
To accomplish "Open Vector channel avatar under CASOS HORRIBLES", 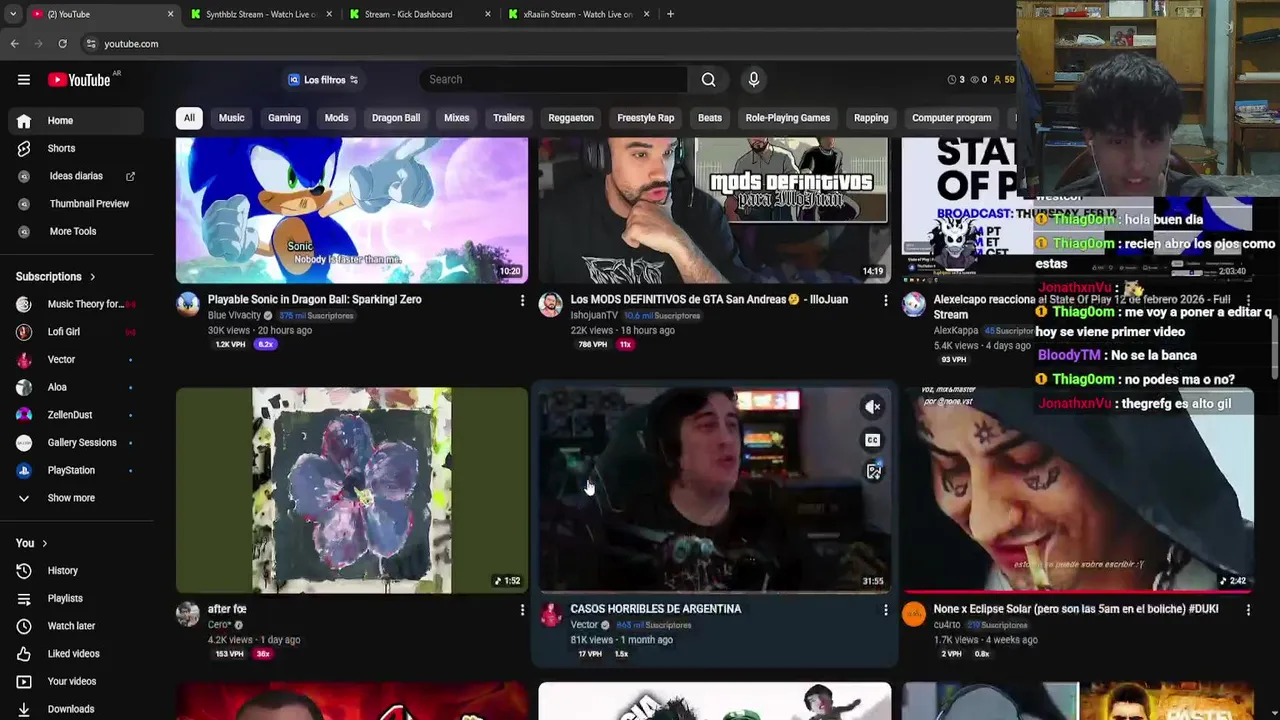I will pyautogui.click(x=551, y=614).
